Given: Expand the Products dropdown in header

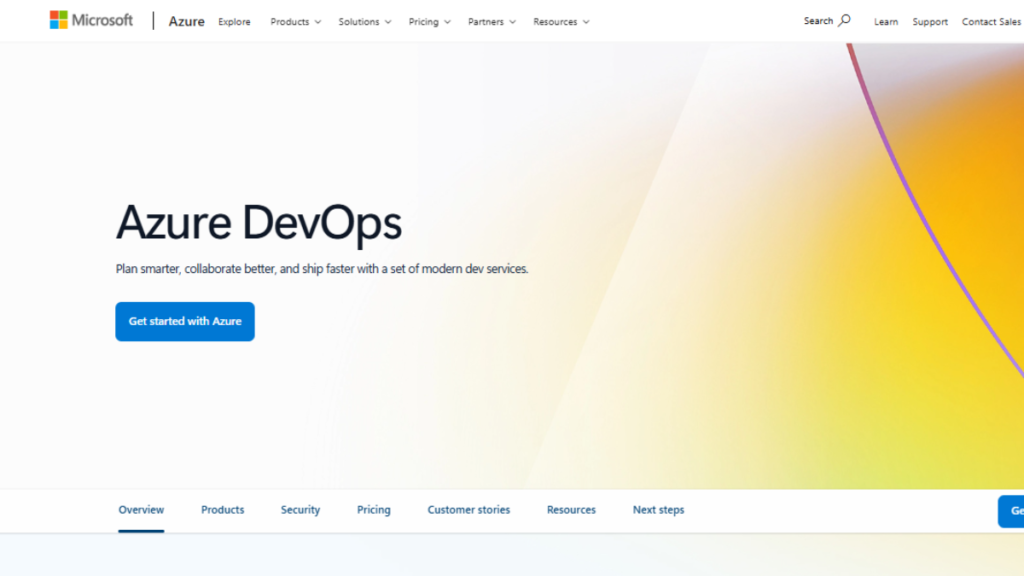Looking at the screenshot, I should click(x=295, y=22).
